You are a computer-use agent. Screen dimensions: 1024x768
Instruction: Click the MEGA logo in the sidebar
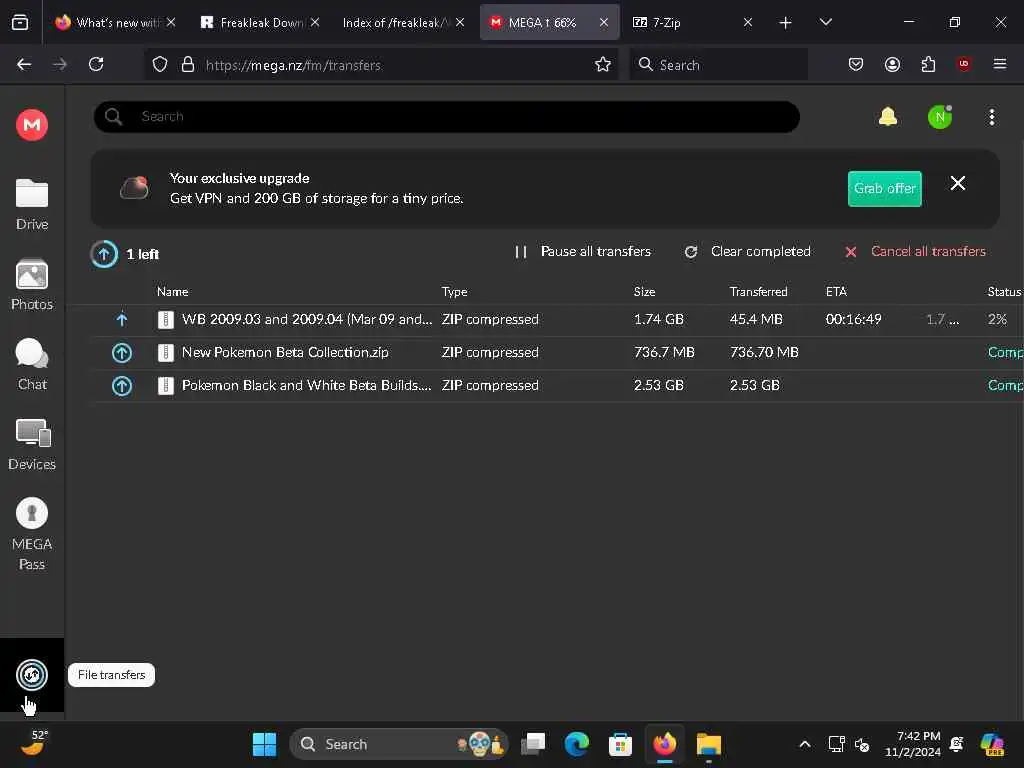point(32,124)
